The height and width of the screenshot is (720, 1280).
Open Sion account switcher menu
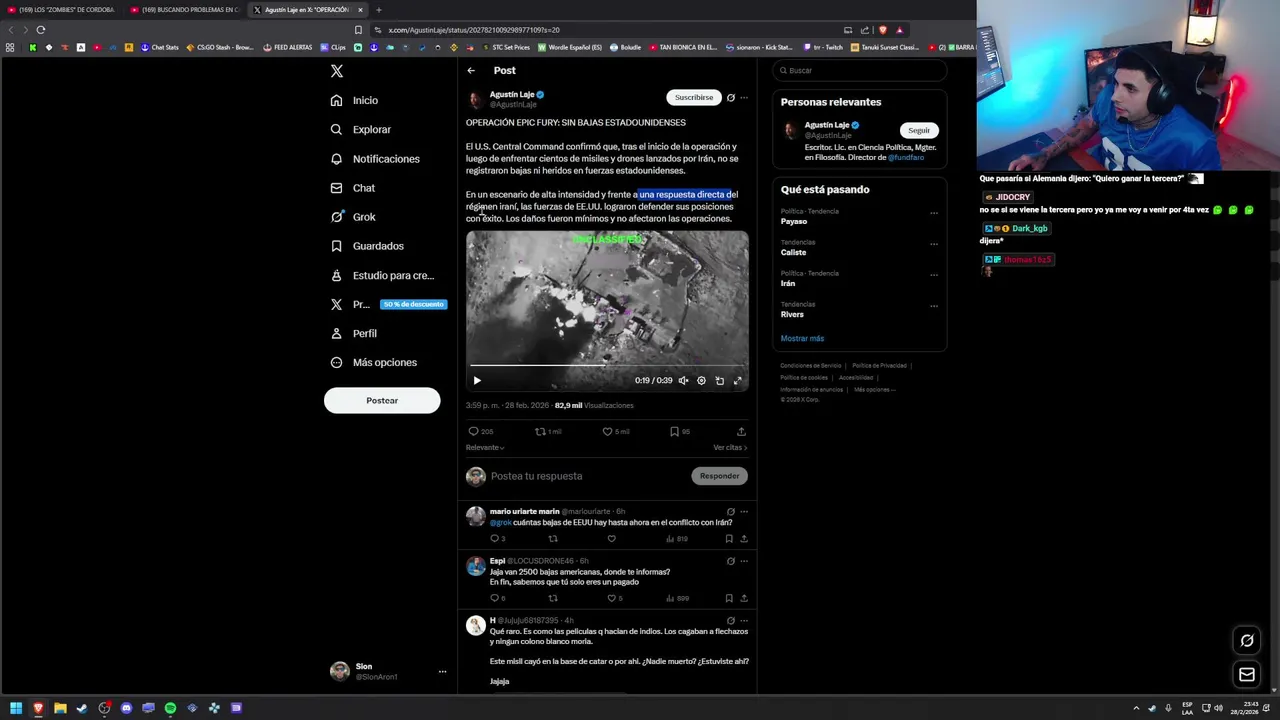click(x=388, y=671)
